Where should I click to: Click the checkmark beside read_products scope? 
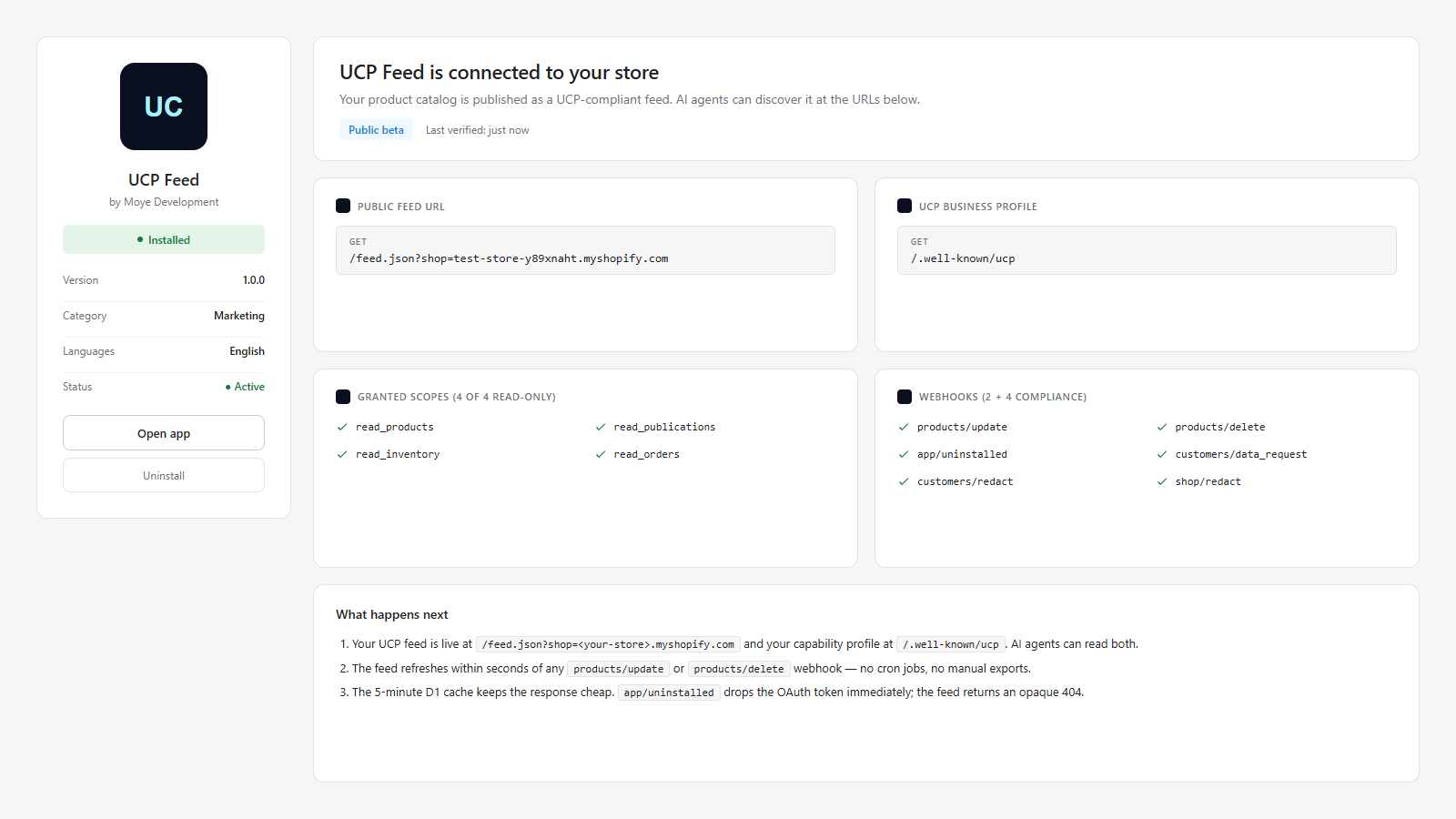click(x=342, y=427)
